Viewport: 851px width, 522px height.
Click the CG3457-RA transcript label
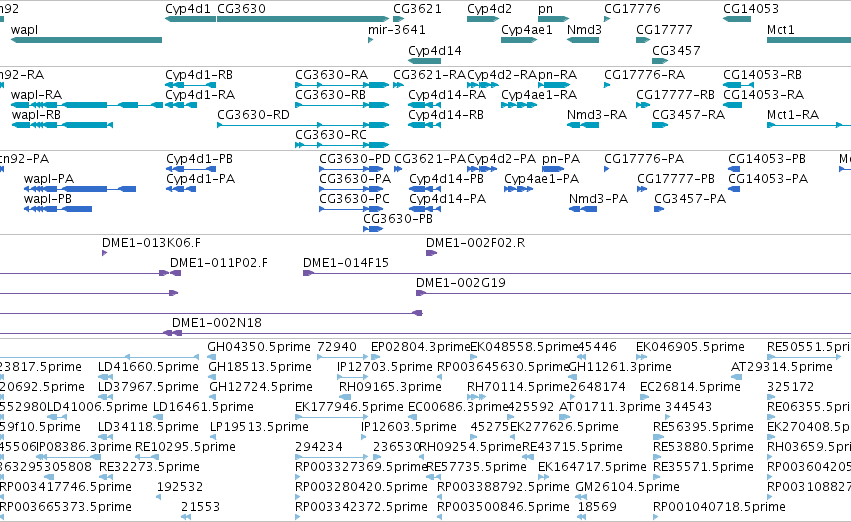click(688, 114)
